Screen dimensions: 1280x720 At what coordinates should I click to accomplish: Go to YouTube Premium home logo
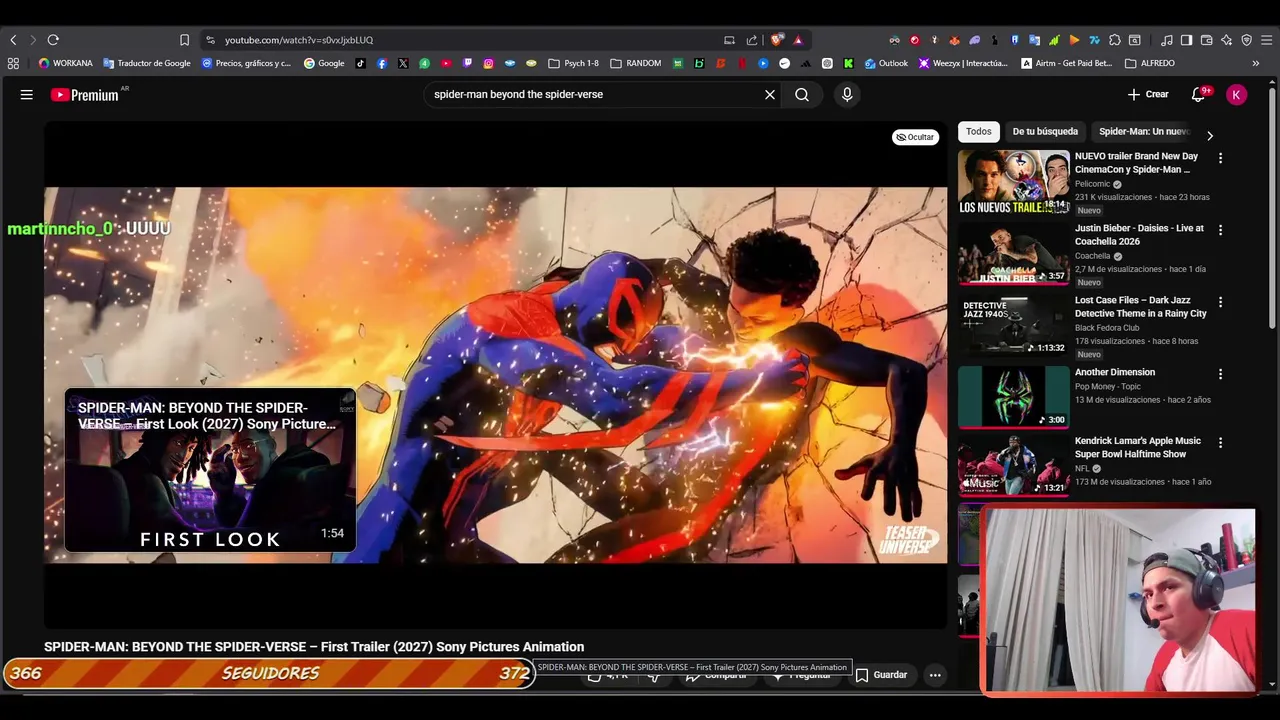pos(85,95)
